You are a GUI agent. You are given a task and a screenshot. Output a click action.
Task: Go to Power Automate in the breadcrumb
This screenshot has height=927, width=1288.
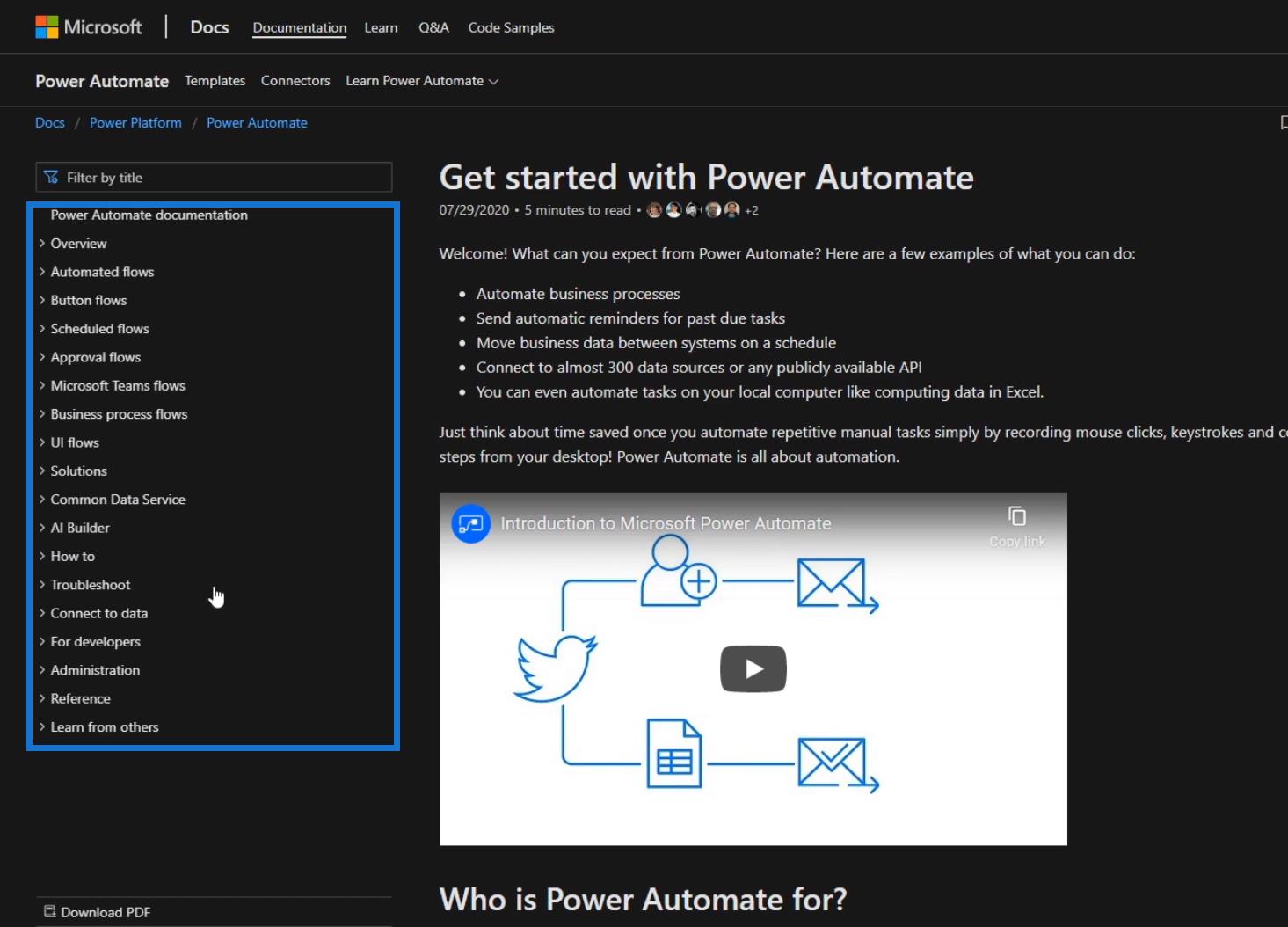(257, 123)
